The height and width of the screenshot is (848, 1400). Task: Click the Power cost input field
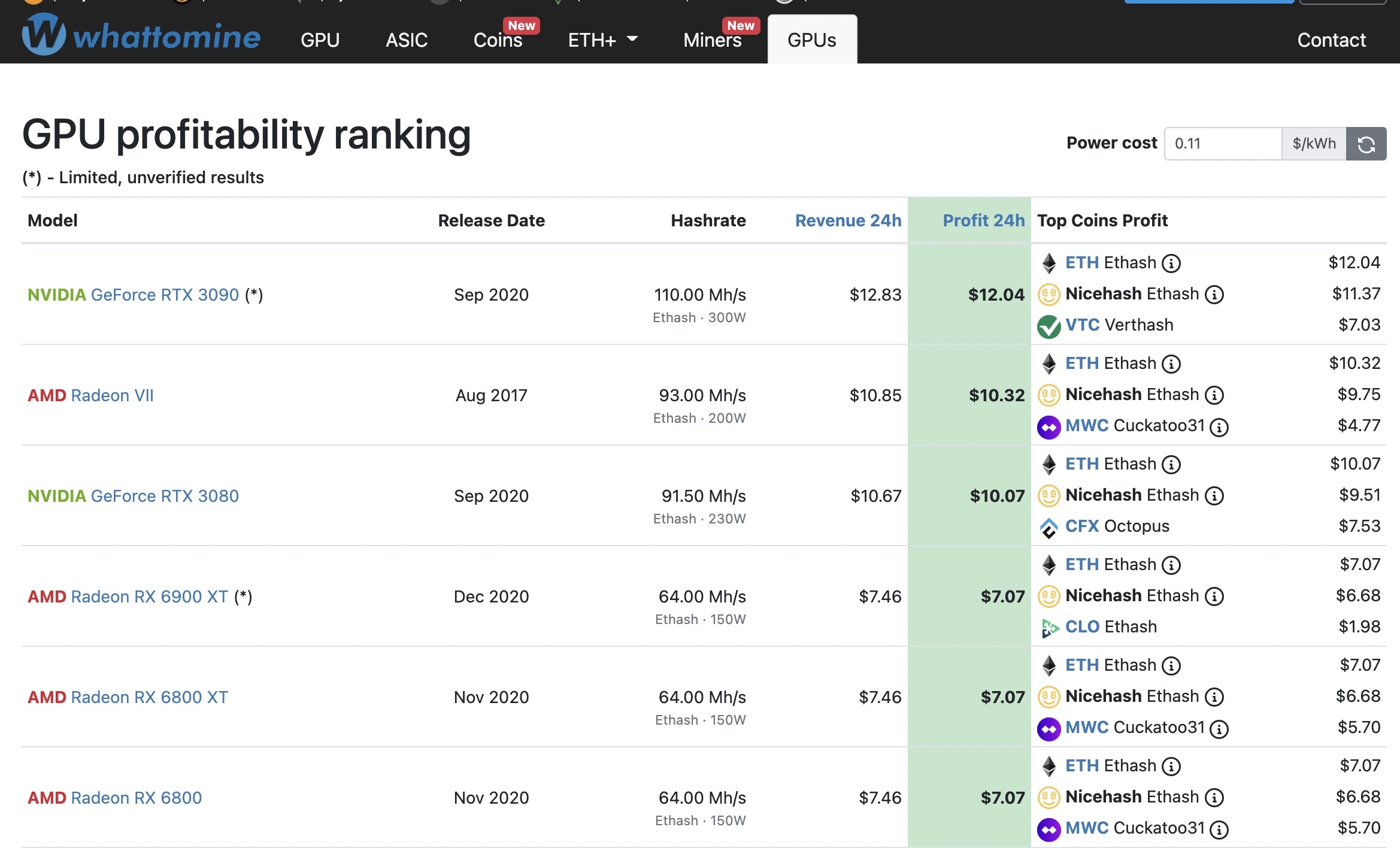click(x=1222, y=144)
